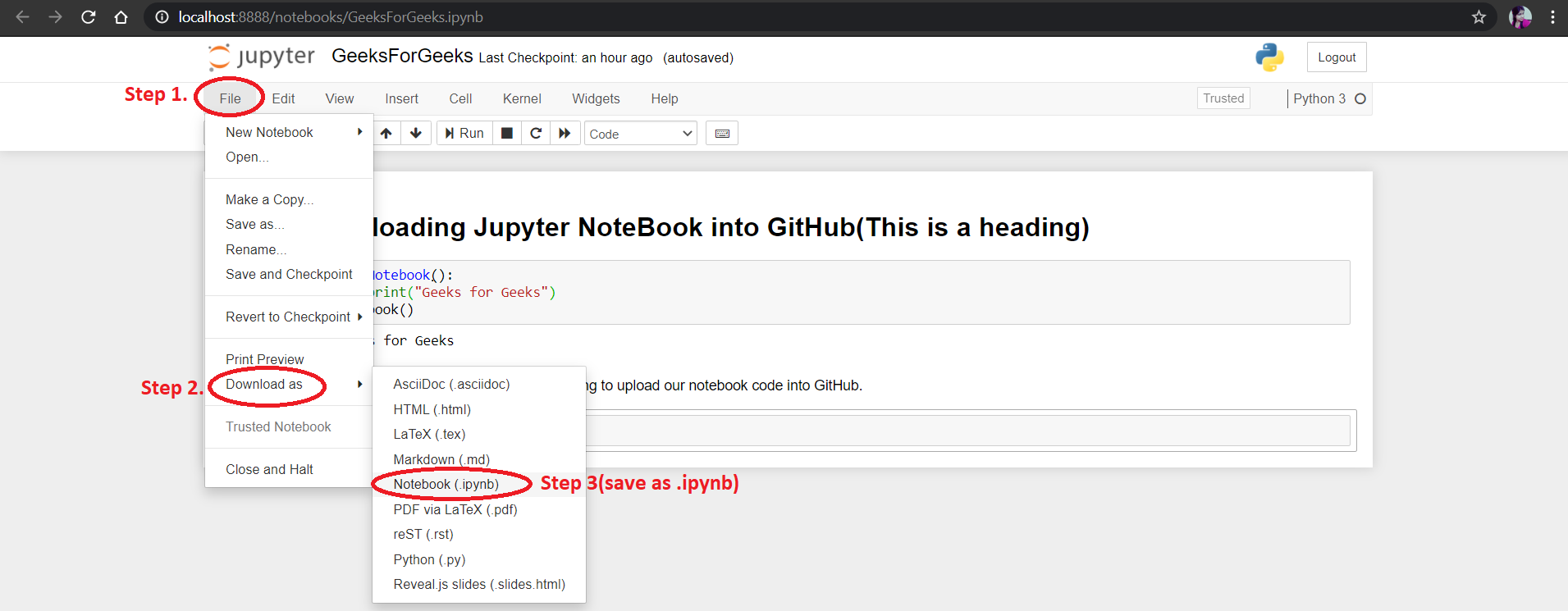Move cell down with arrow icon
This screenshot has width=1568, height=611.
pyautogui.click(x=416, y=133)
